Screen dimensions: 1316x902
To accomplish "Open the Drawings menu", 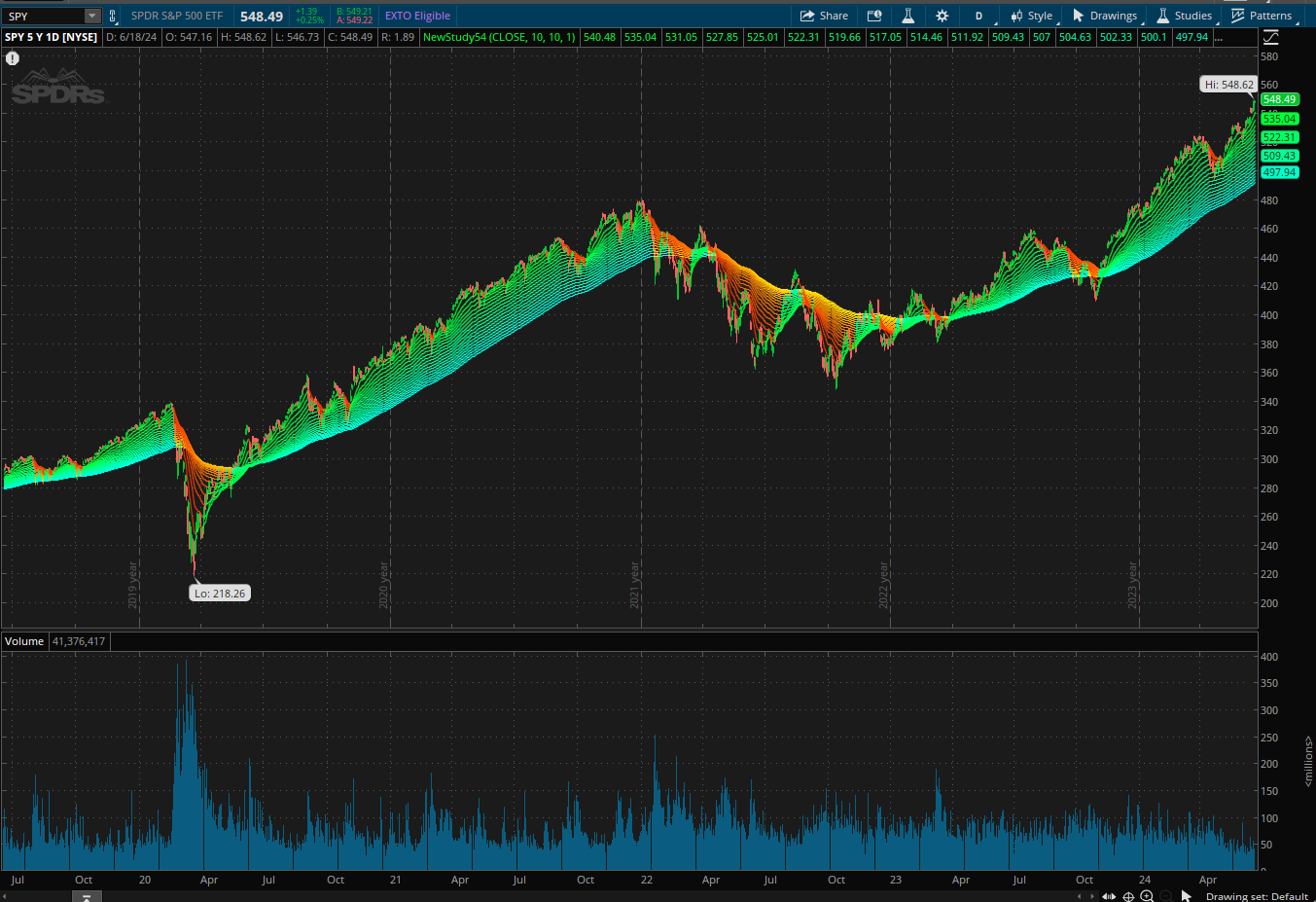I will click(1104, 16).
